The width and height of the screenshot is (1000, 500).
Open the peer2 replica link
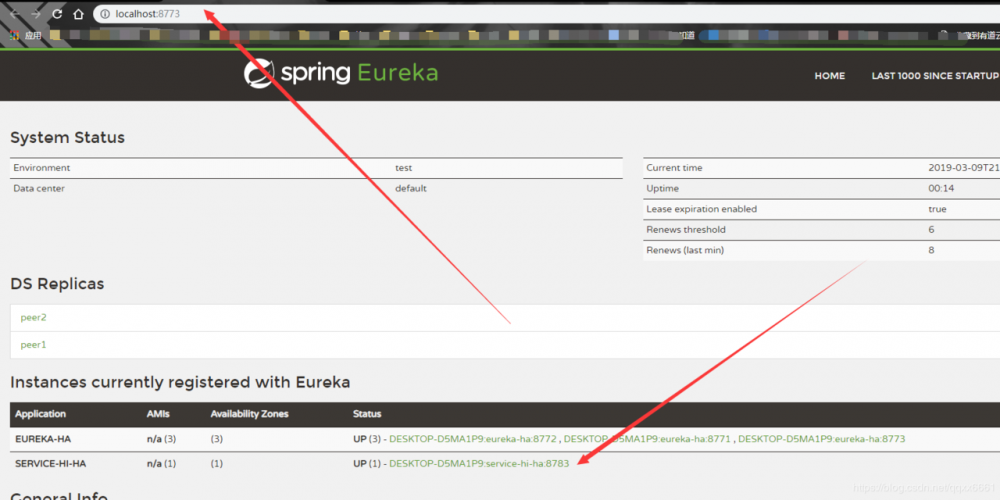(33, 318)
